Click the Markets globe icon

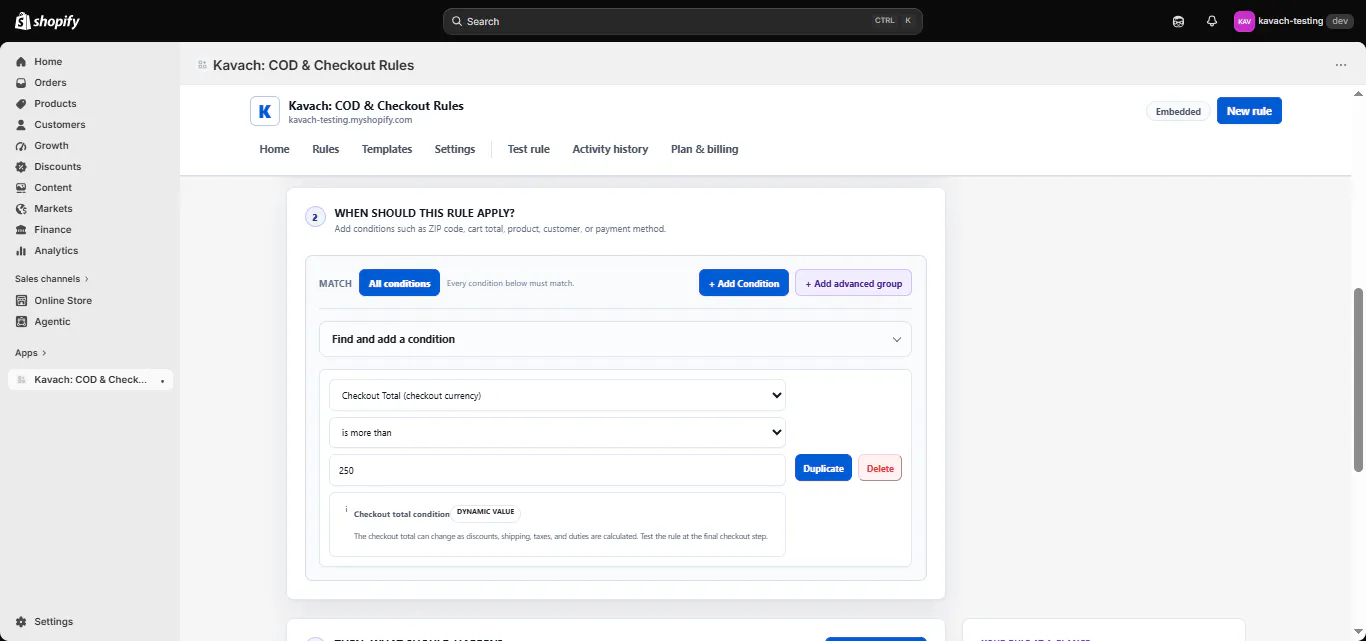click(21, 209)
